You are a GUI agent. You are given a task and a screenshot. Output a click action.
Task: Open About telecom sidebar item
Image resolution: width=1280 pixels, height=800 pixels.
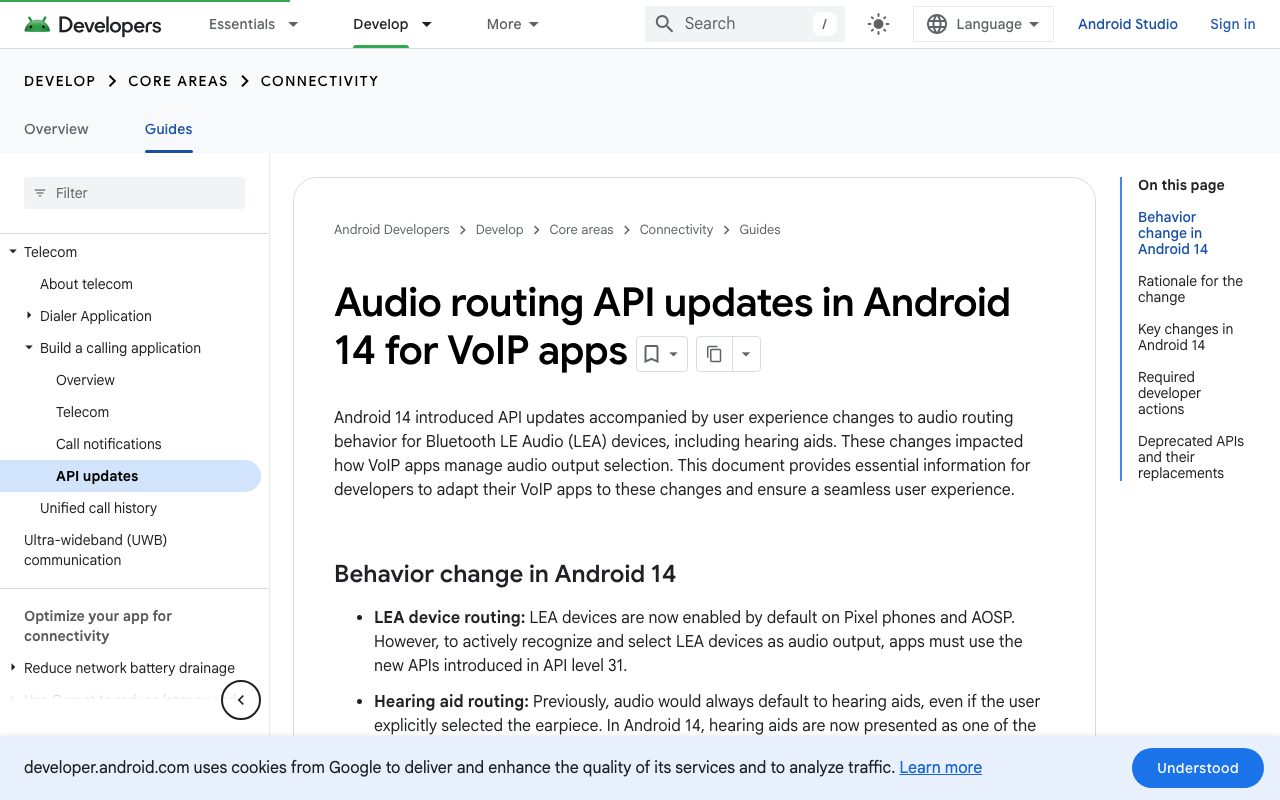pyautogui.click(x=86, y=284)
